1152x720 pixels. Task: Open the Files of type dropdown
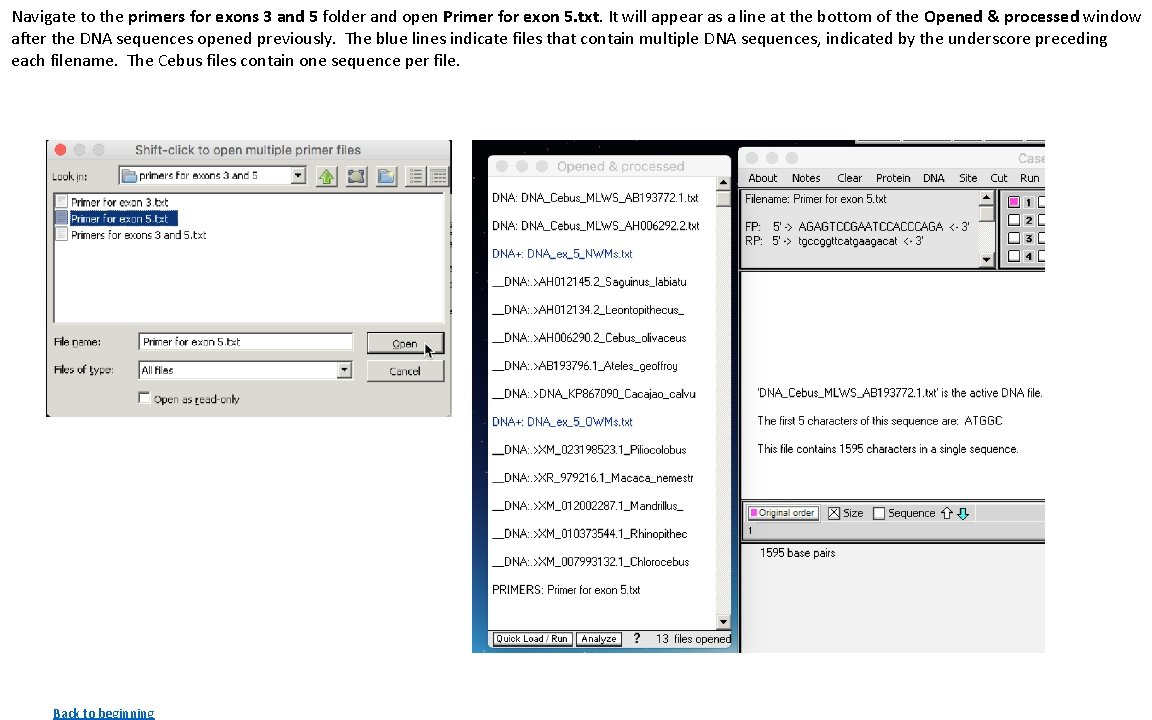(344, 370)
